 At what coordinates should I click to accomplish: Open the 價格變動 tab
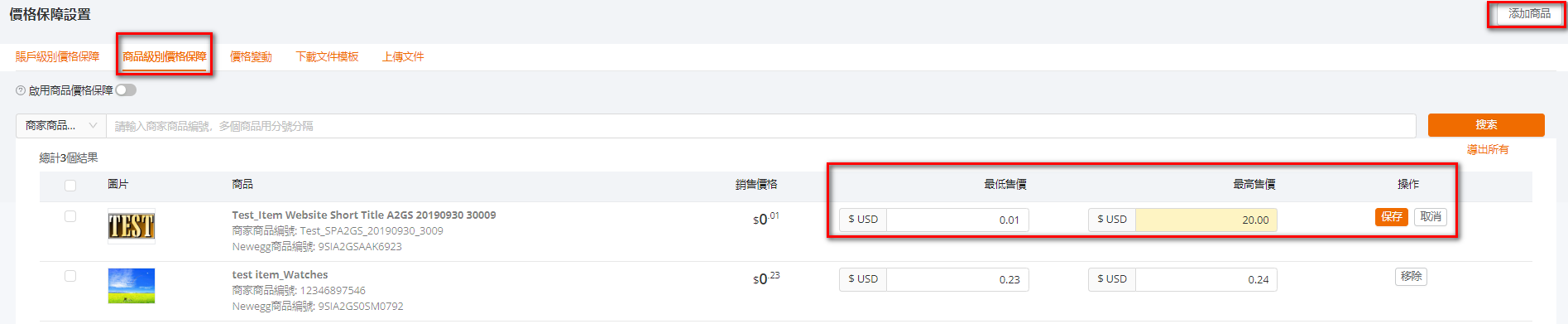(x=251, y=56)
